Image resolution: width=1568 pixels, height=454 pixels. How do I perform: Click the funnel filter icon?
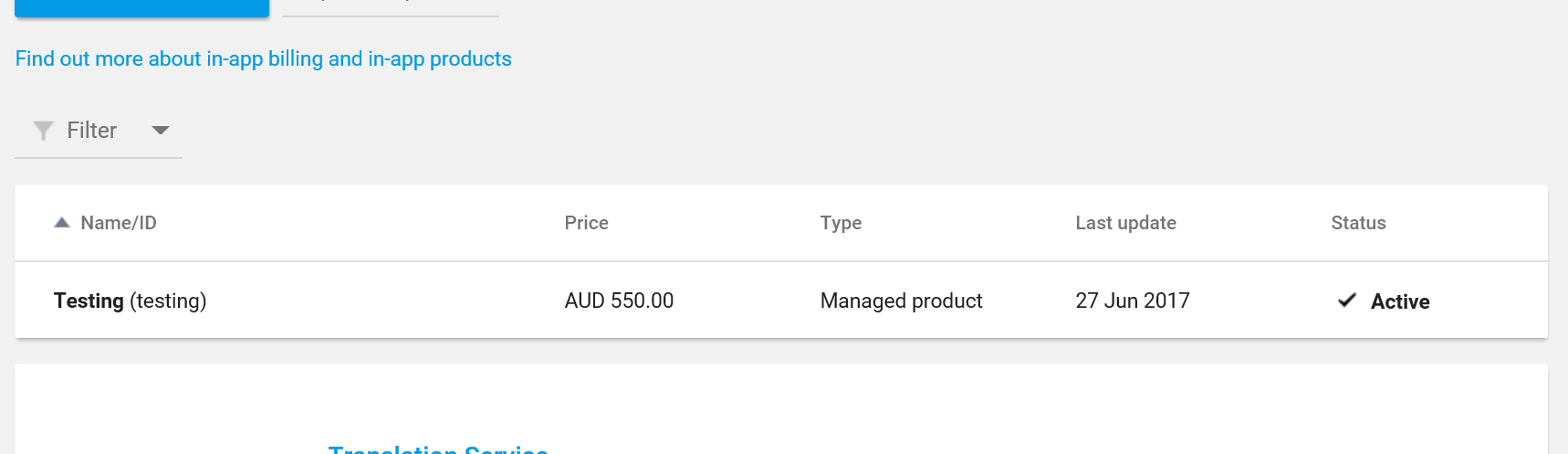pos(43,131)
